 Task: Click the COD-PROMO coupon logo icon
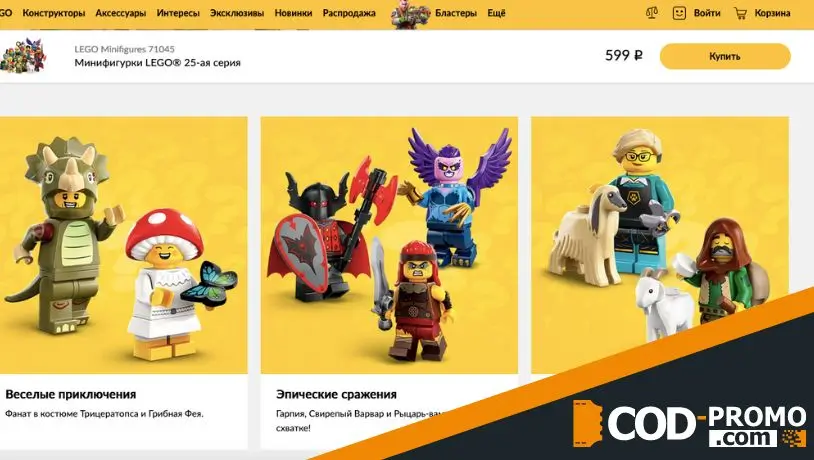(x=588, y=423)
